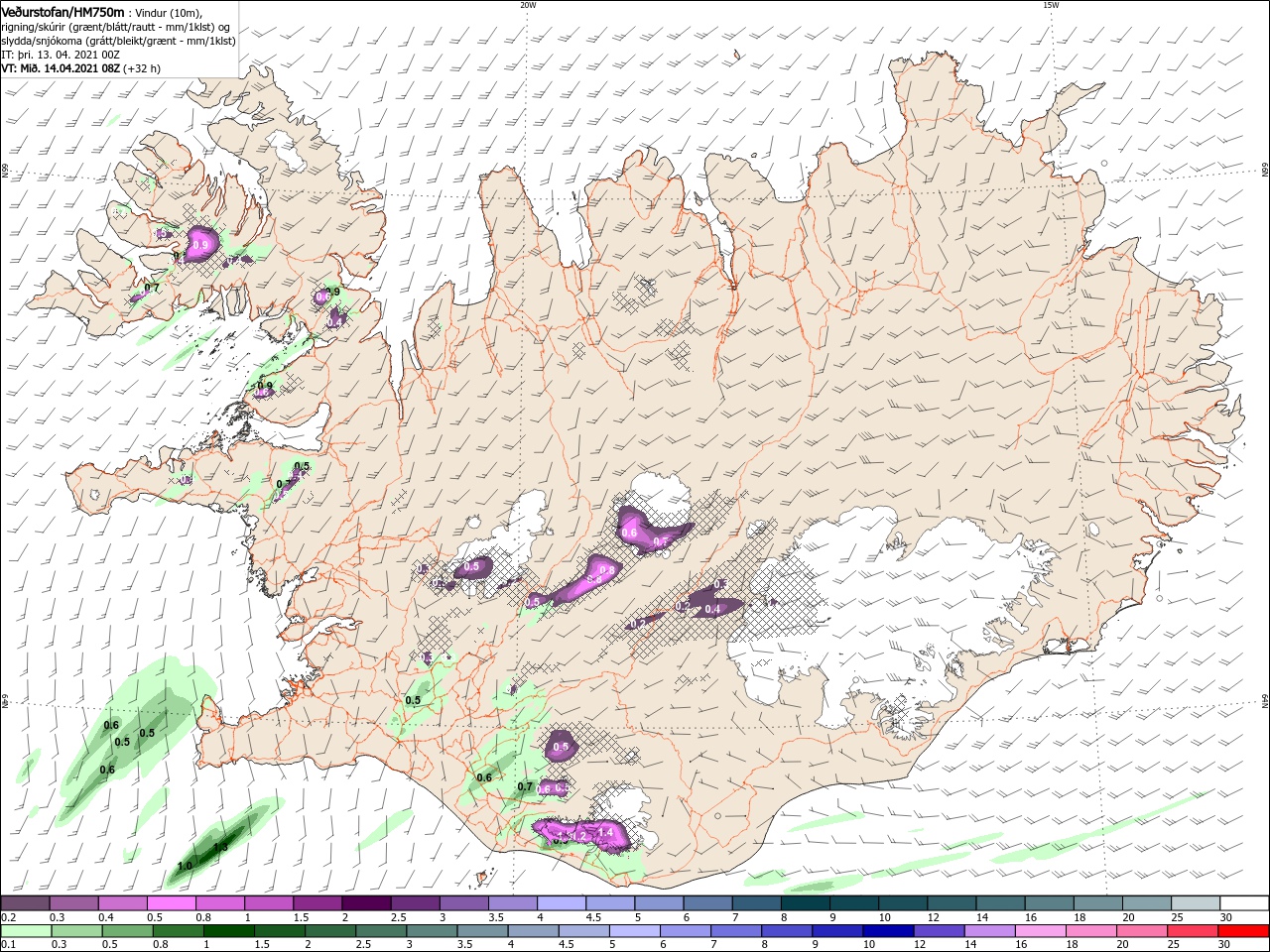Pick the light pink rain-scale swatch at 16
The height and width of the screenshot is (952, 1270).
pos(1040,931)
